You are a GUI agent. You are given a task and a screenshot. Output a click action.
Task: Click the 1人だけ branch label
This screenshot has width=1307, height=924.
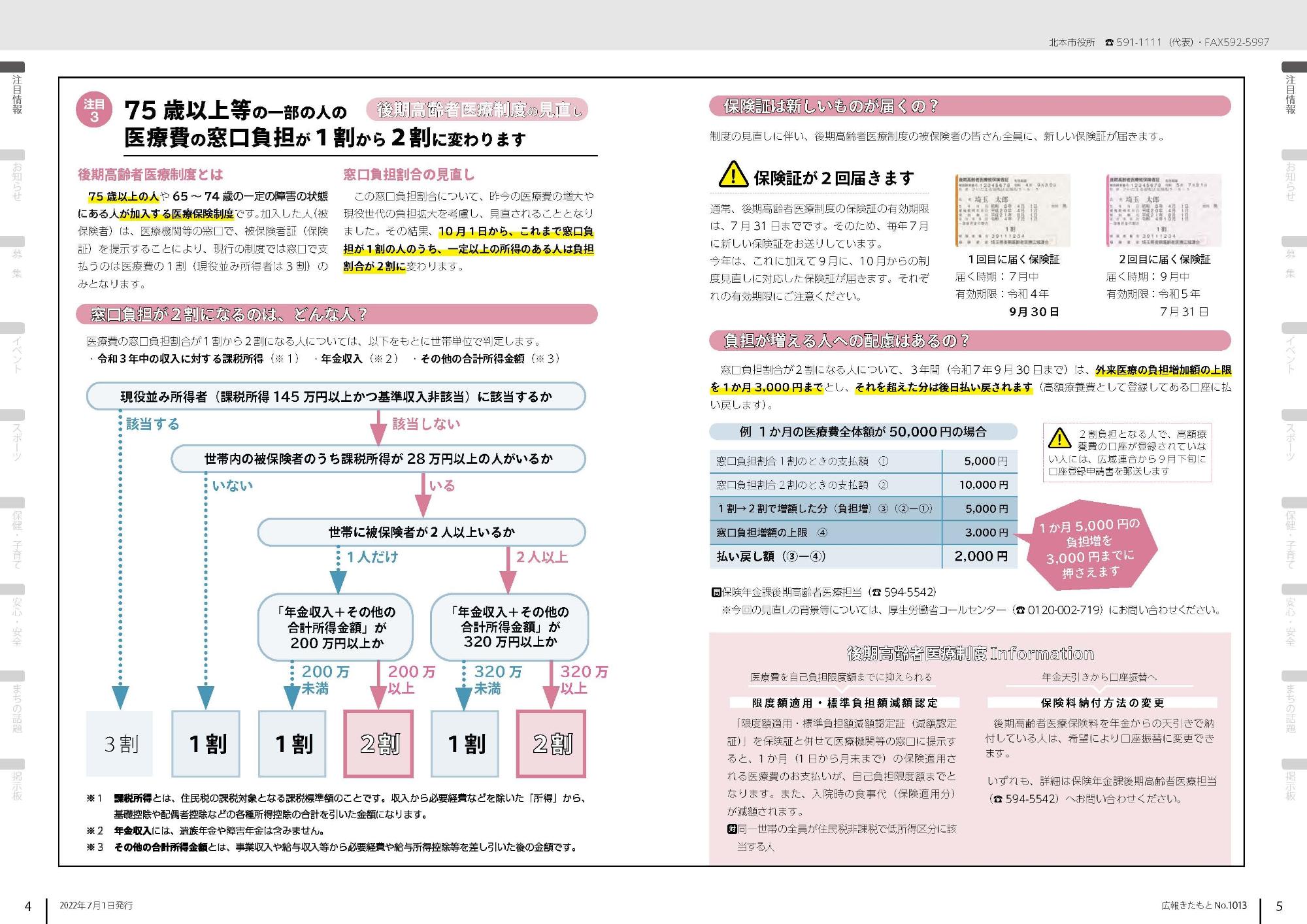click(x=371, y=557)
